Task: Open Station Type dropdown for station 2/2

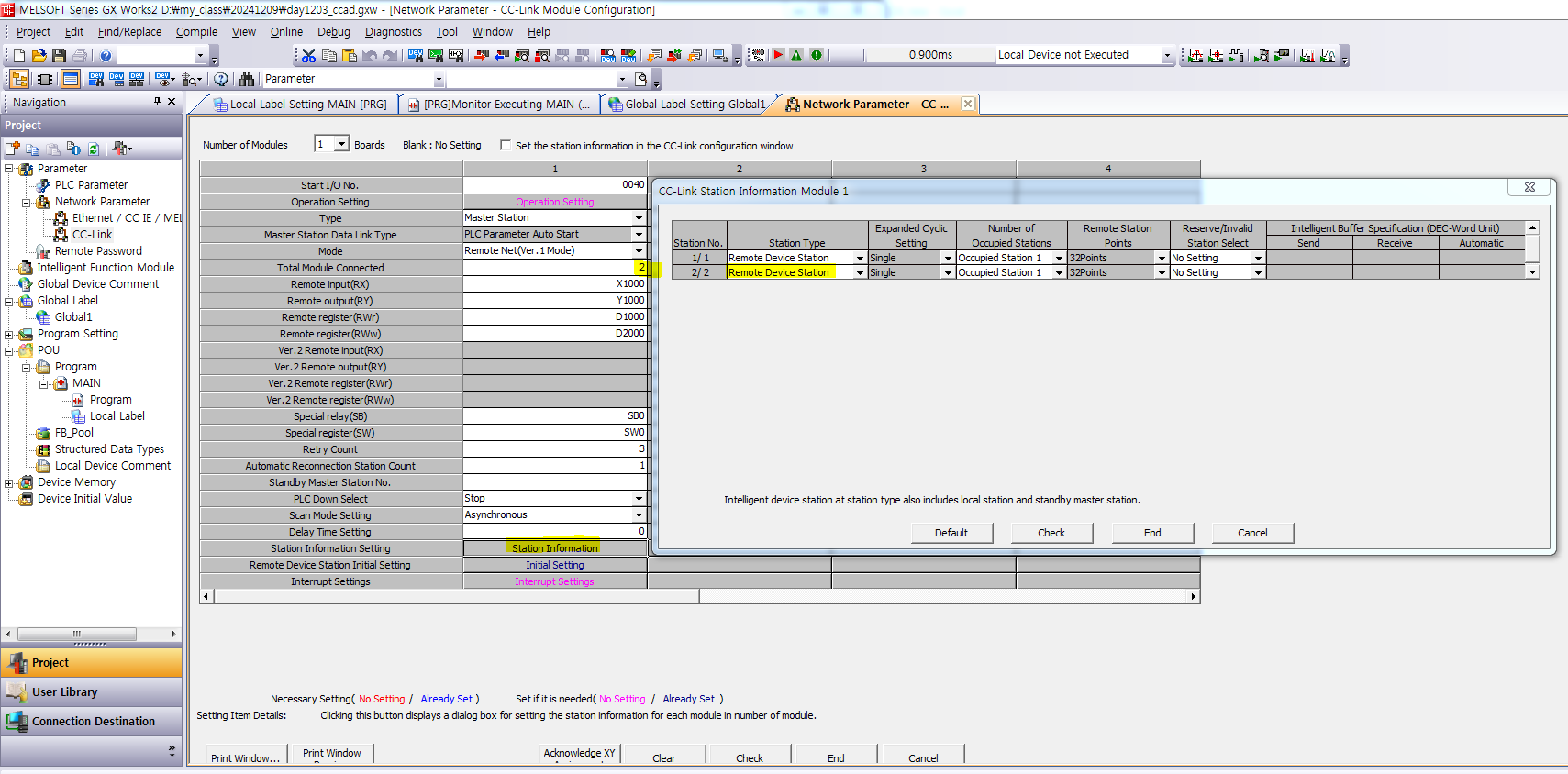Action: [860, 272]
